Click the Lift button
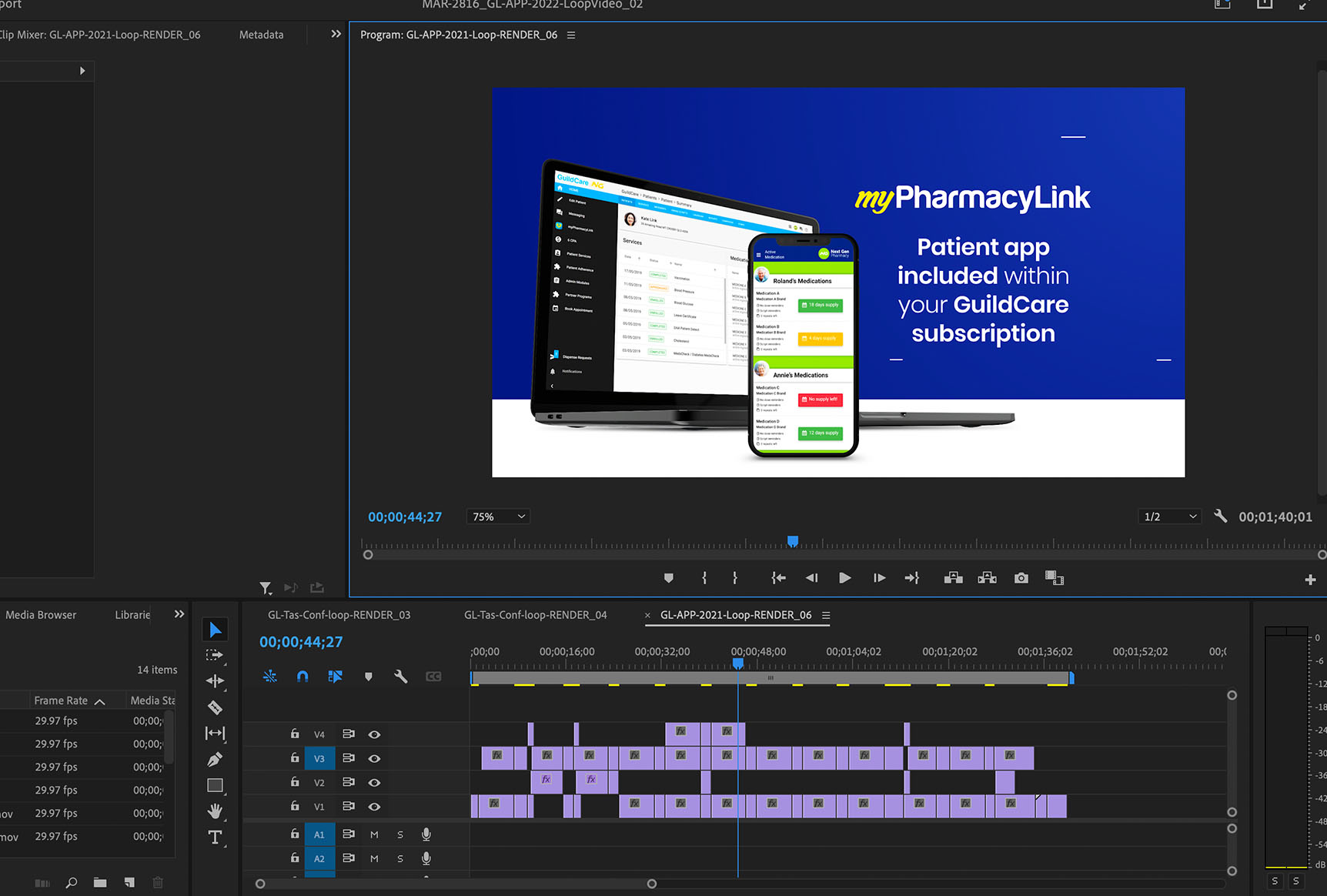This screenshot has width=1327, height=896. point(954,578)
